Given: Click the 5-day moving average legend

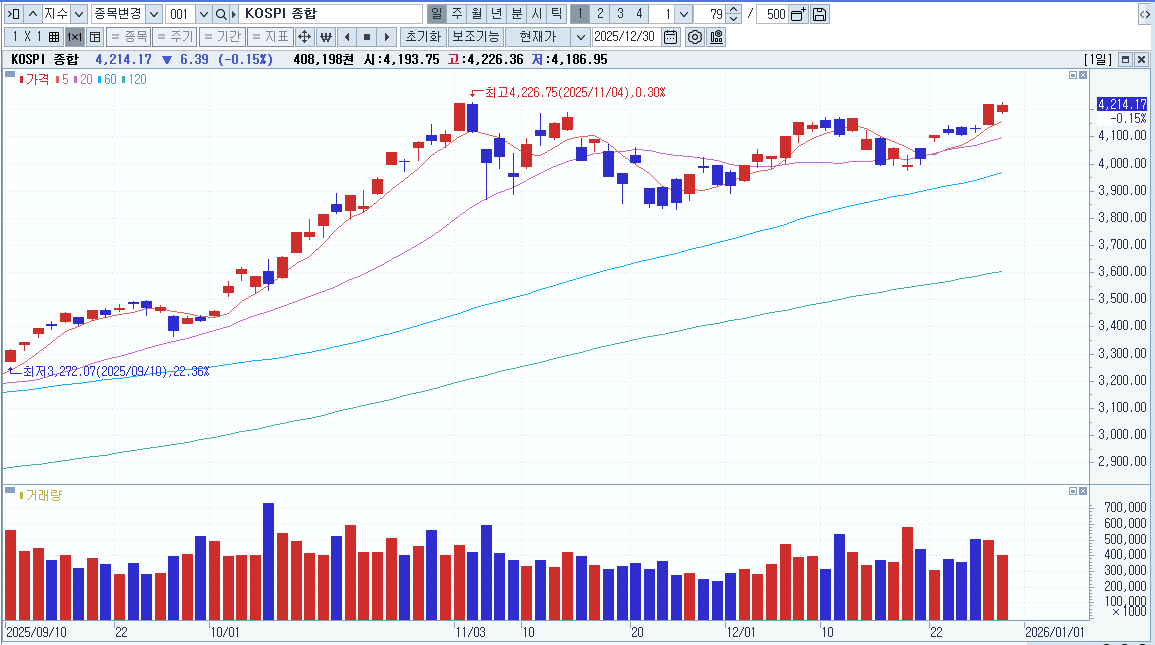Looking at the screenshot, I should 63,80.
